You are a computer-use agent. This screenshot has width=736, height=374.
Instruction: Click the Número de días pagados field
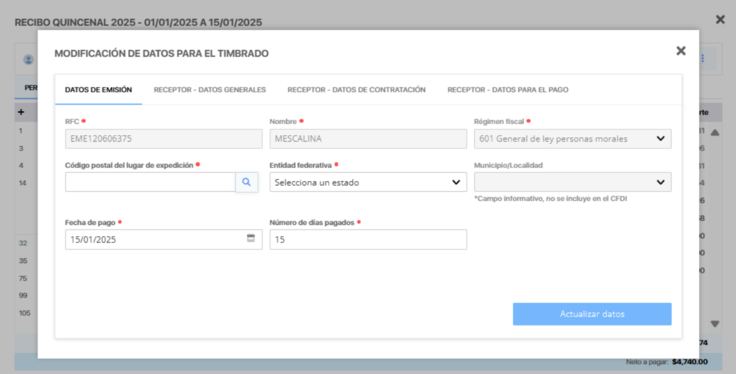click(368, 239)
